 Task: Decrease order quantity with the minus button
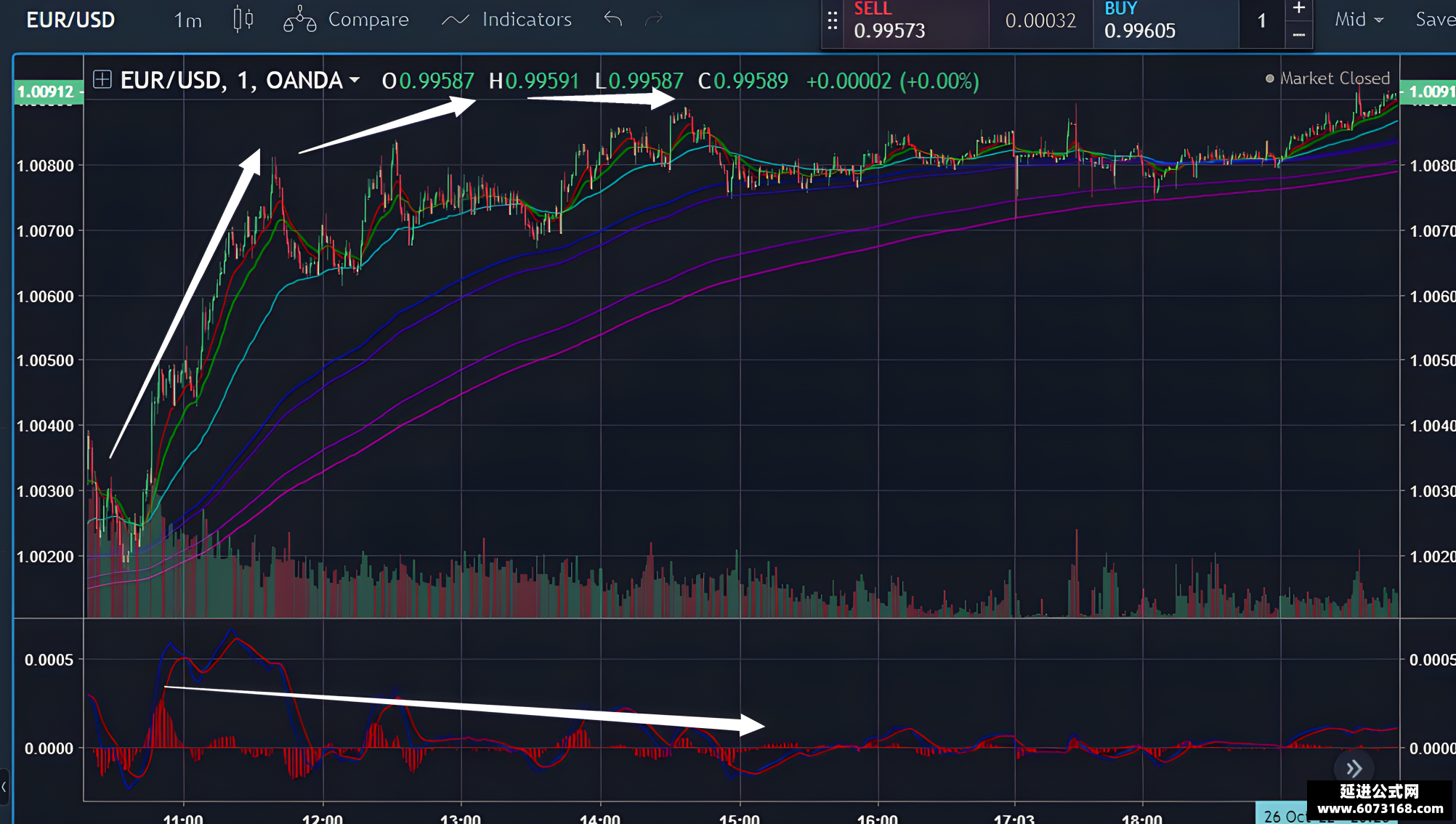coord(1299,35)
